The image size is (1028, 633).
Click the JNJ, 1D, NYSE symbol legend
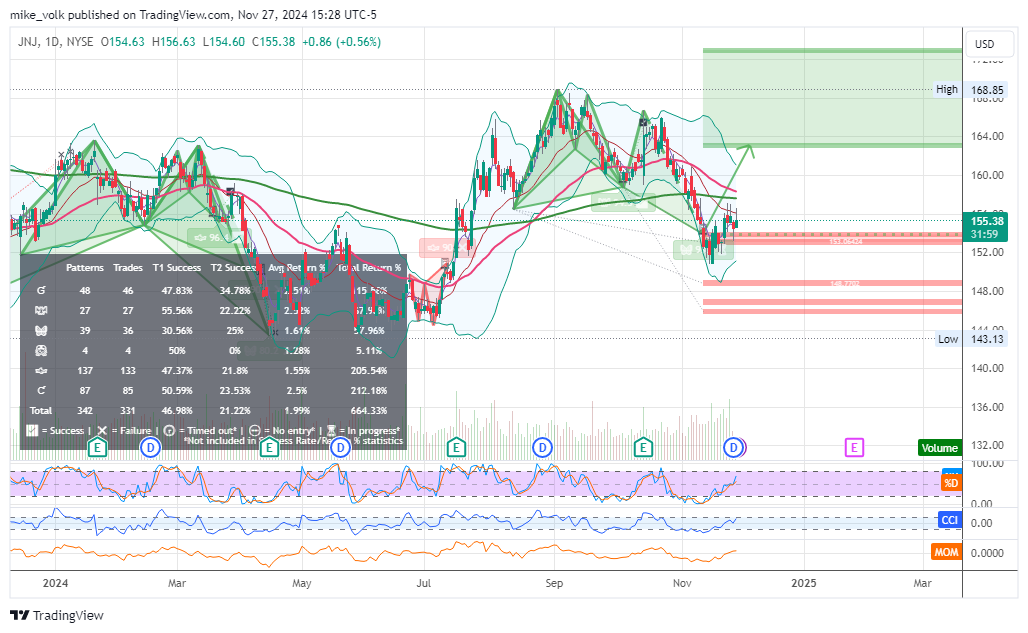point(56,42)
